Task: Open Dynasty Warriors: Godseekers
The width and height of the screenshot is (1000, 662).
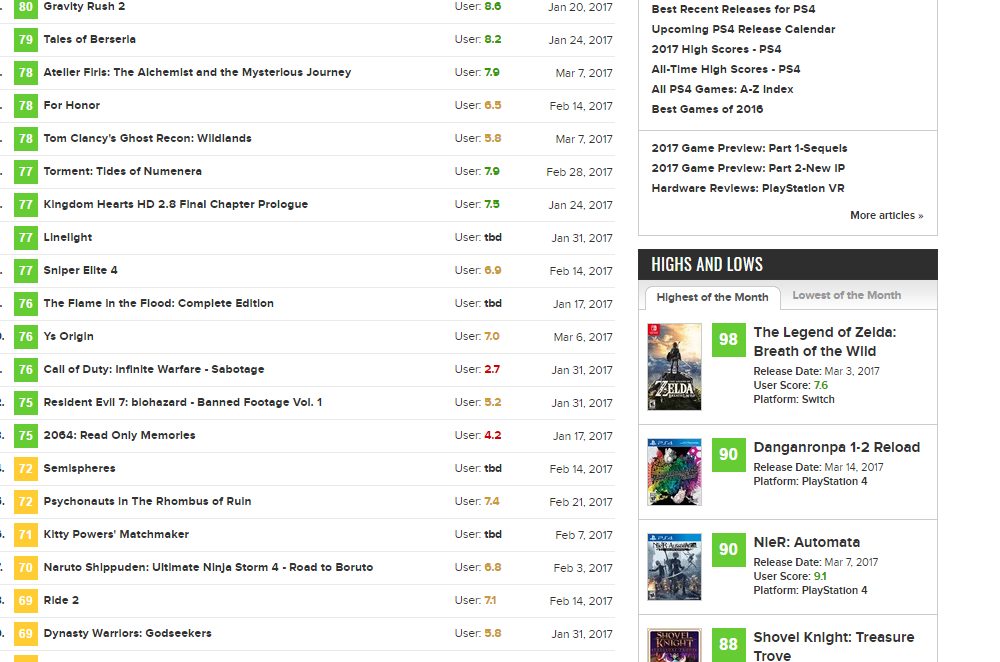Action: coord(128,633)
